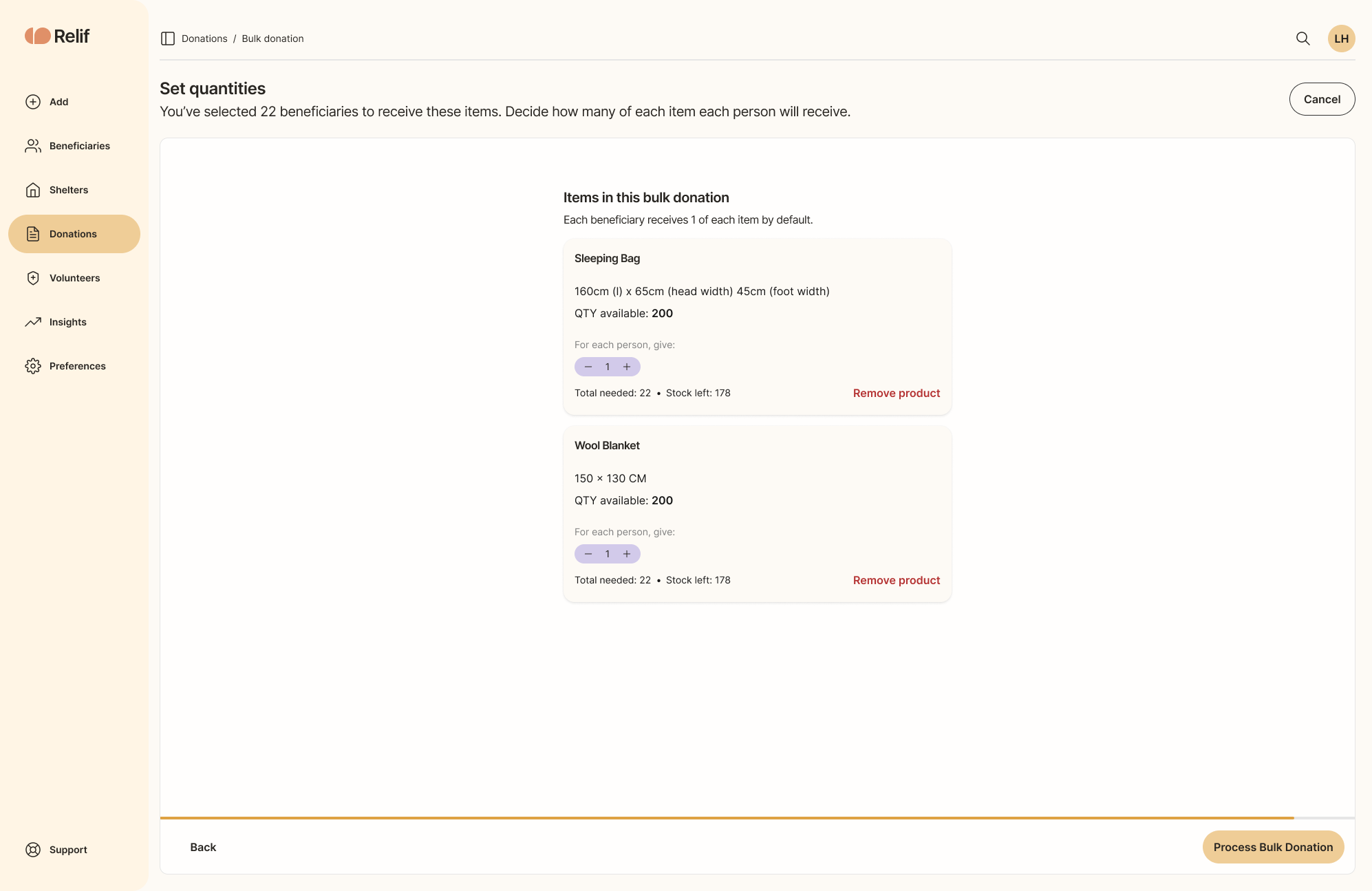
Task: Click the Bulk donation breadcrumb
Action: pyautogui.click(x=272, y=39)
